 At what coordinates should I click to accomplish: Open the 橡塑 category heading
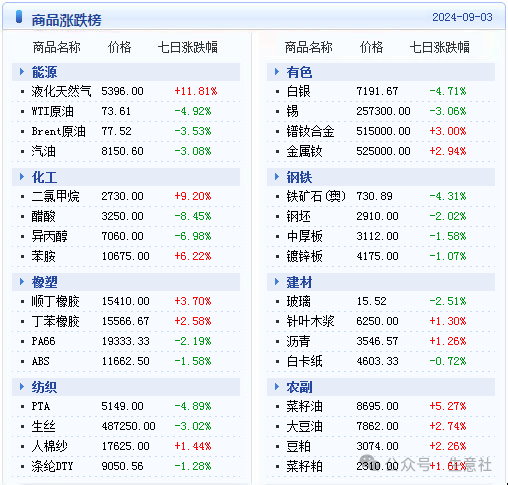(x=44, y=282)
